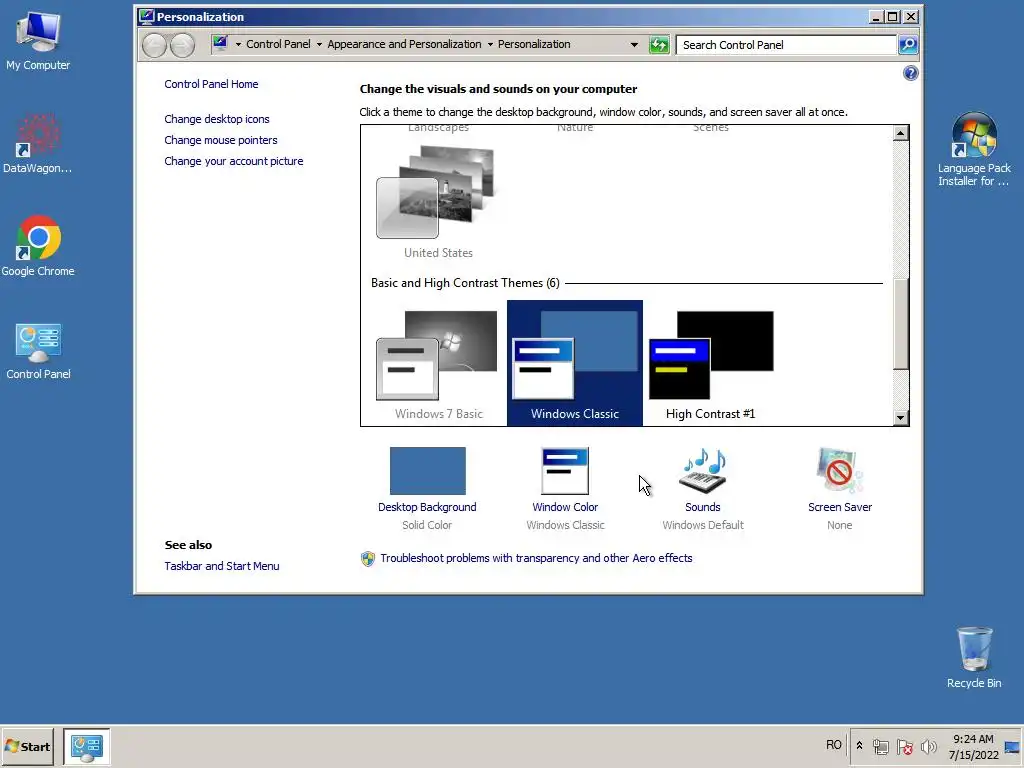Click Personalization breadcrumb
Screen dimensions: 1024x768
(x=534, y=44)
